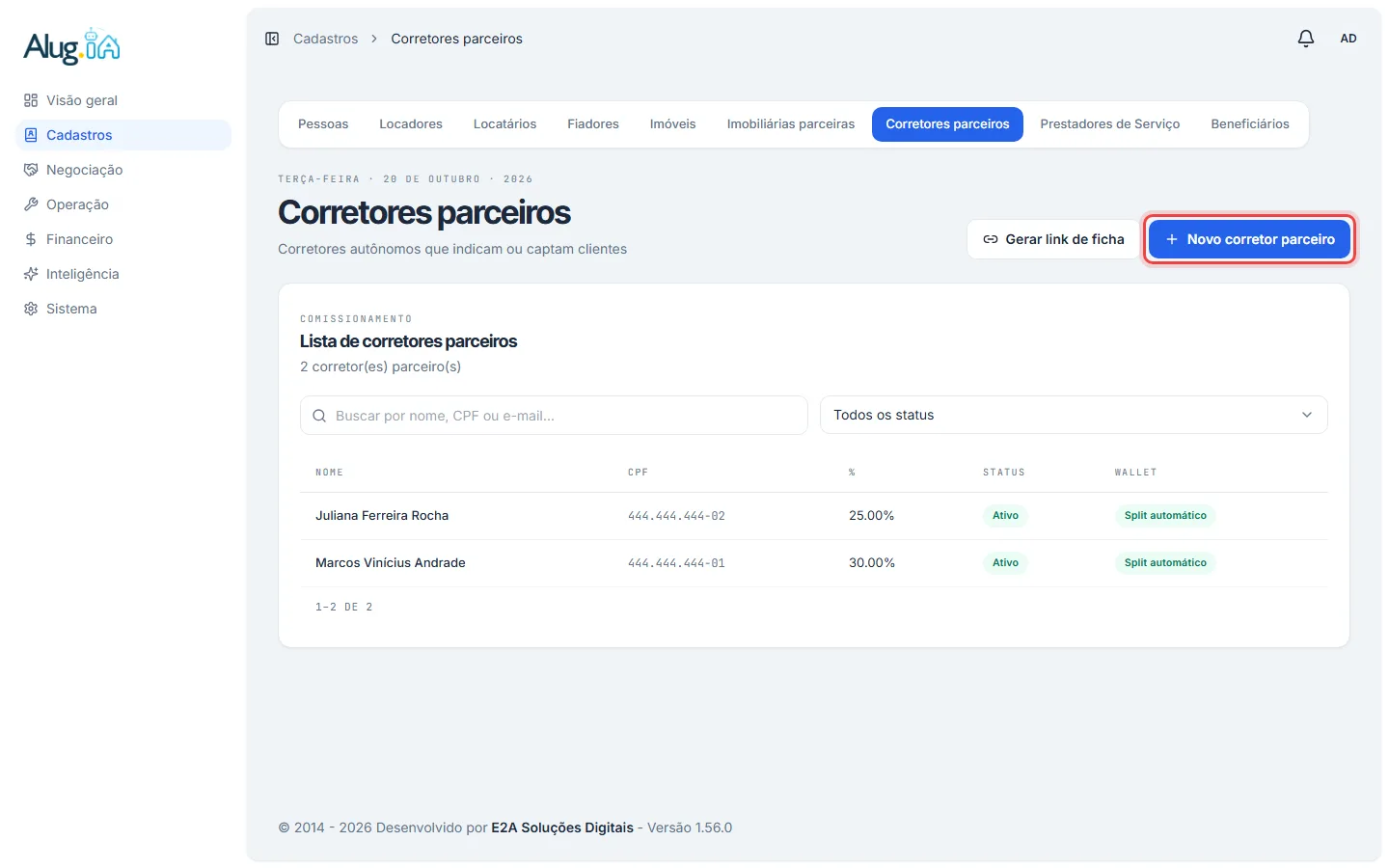
Task: Click the Sistema gear icon
Action: (x=31, y=309)
